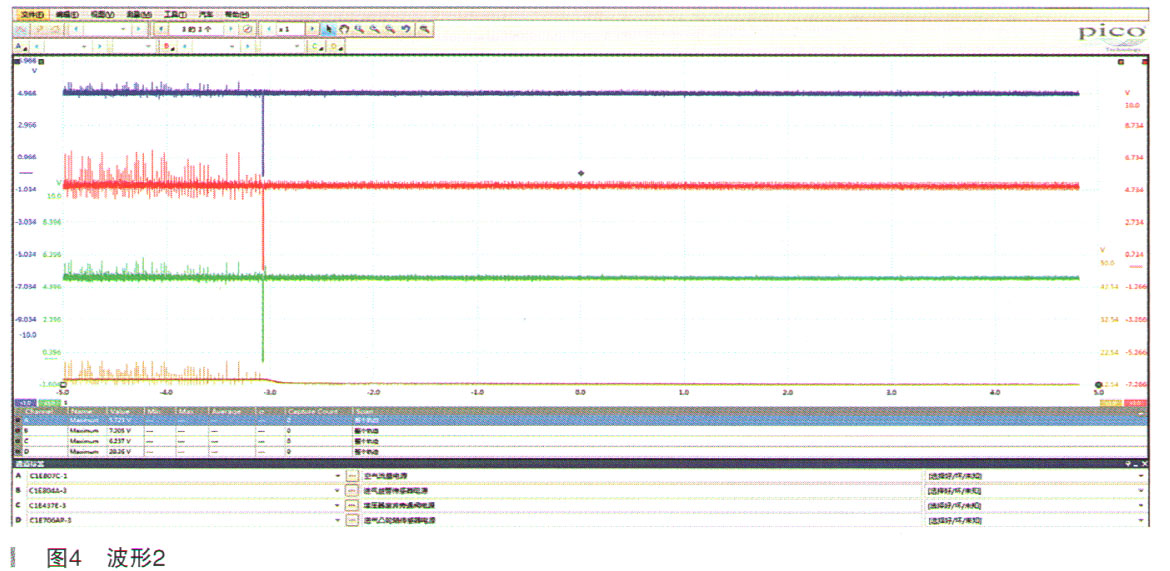Click the diamond trigger marker on graph
This screenshot has height=571, width=1170.
pos(581,173)
